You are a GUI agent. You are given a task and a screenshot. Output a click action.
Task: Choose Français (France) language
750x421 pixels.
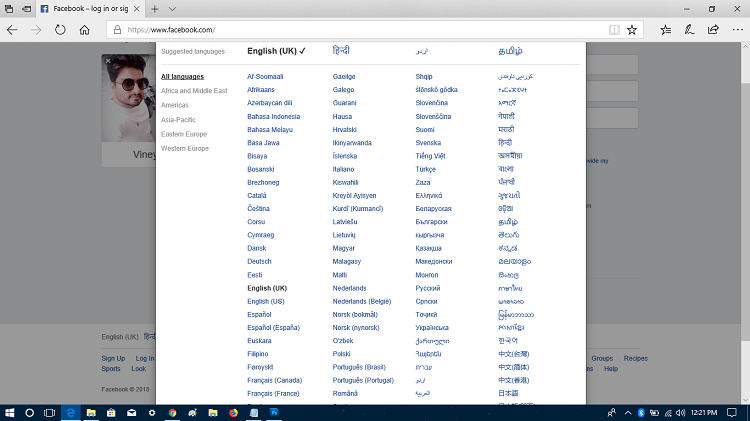(273, 393)
